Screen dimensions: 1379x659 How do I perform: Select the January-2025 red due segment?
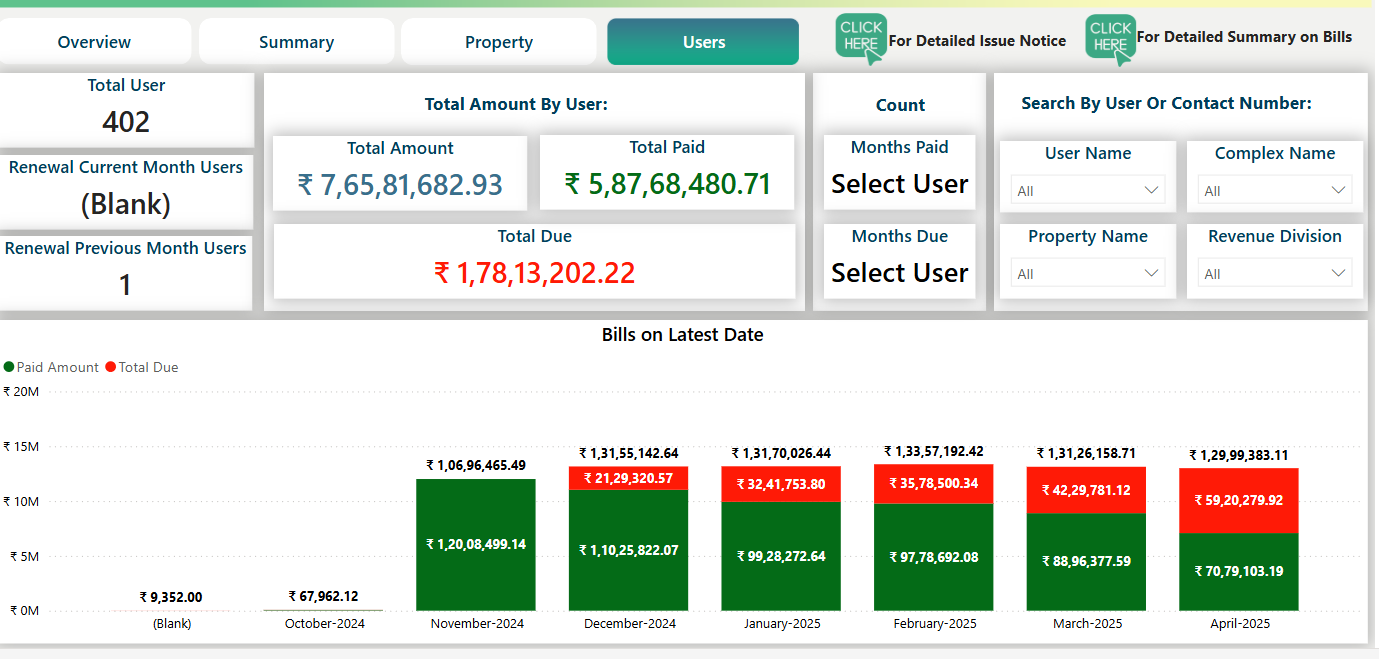coord(781,484)
